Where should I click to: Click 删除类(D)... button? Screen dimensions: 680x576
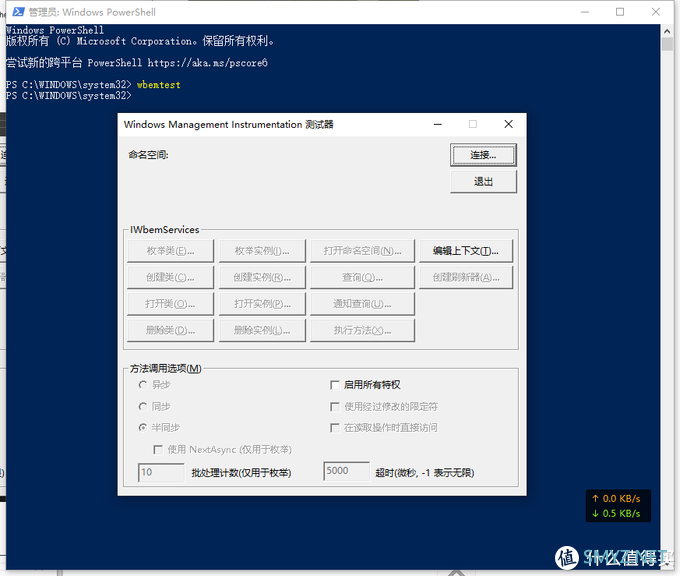(x=170, y=330)
